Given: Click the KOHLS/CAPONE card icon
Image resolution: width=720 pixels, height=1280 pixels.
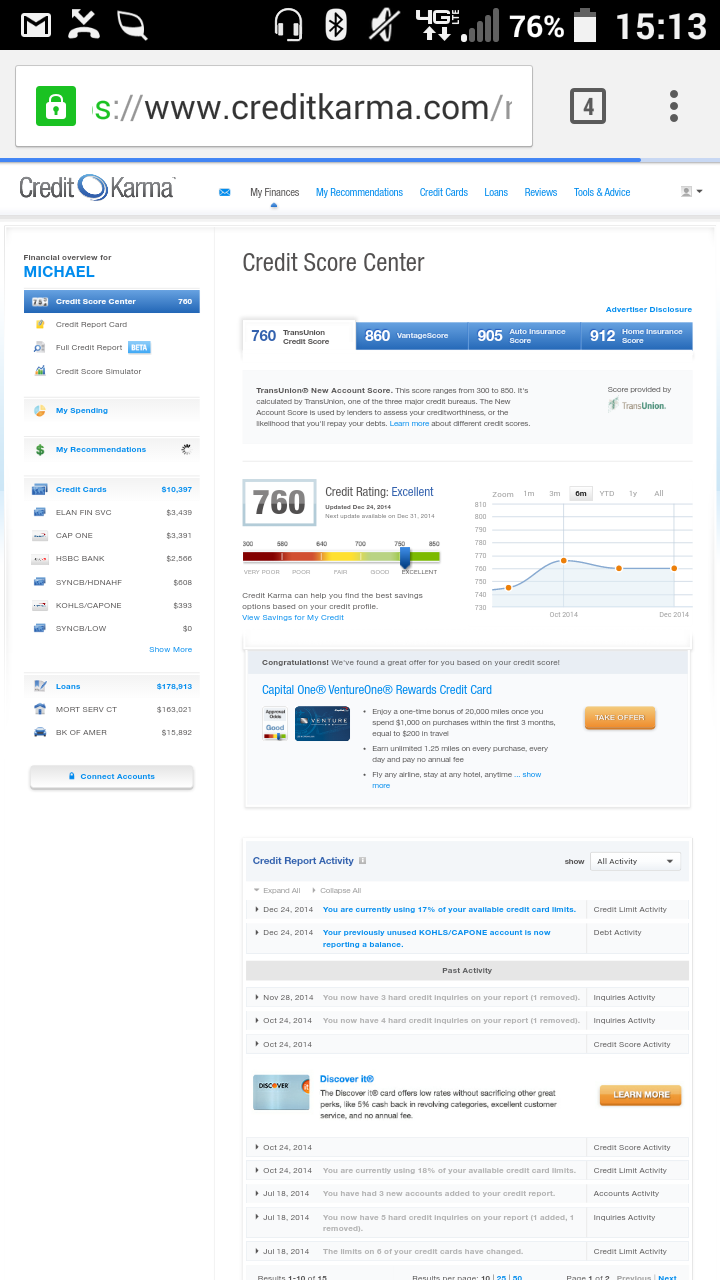Looking at the screenshot, I should pos(40,605).
